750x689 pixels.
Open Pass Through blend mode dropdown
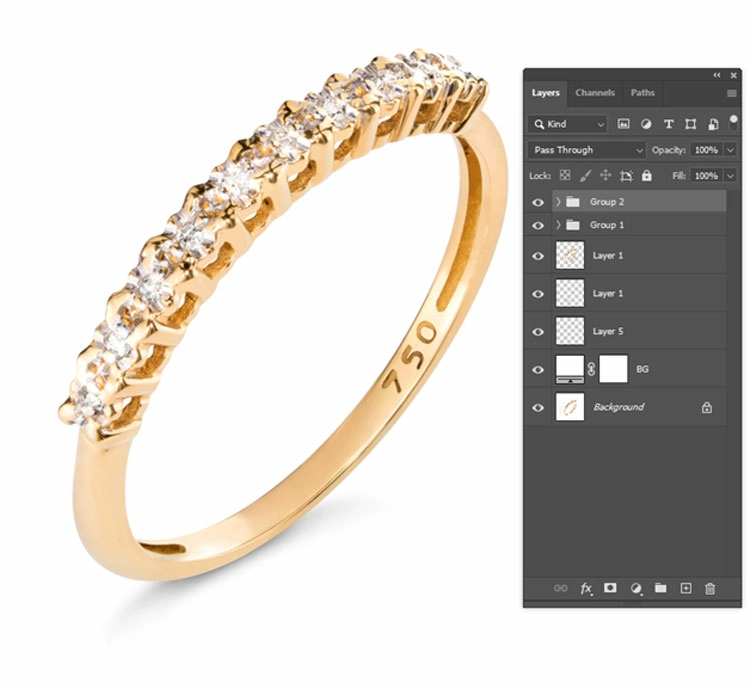(587, 150)
